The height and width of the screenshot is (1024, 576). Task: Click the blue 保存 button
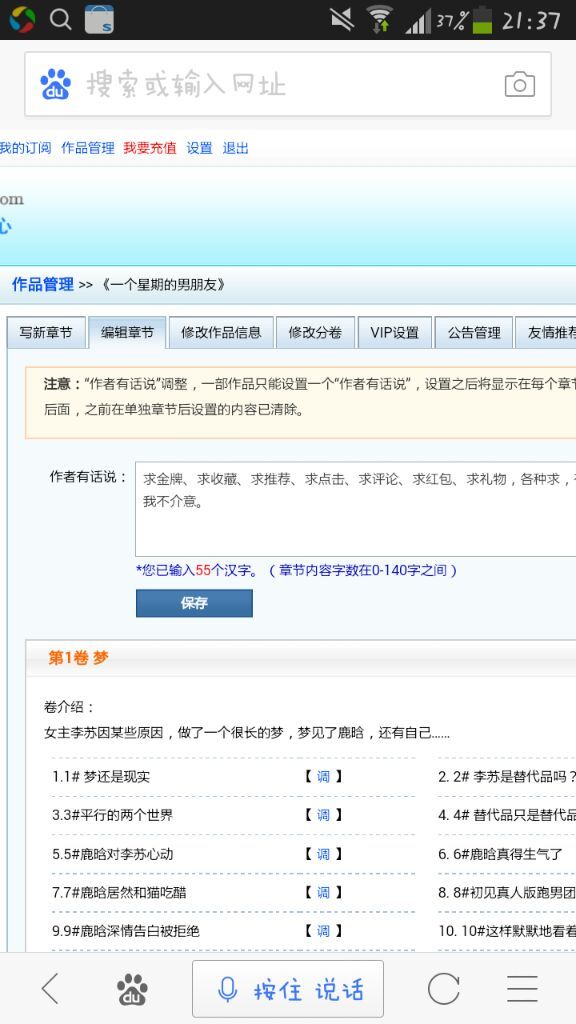(194, 603)
